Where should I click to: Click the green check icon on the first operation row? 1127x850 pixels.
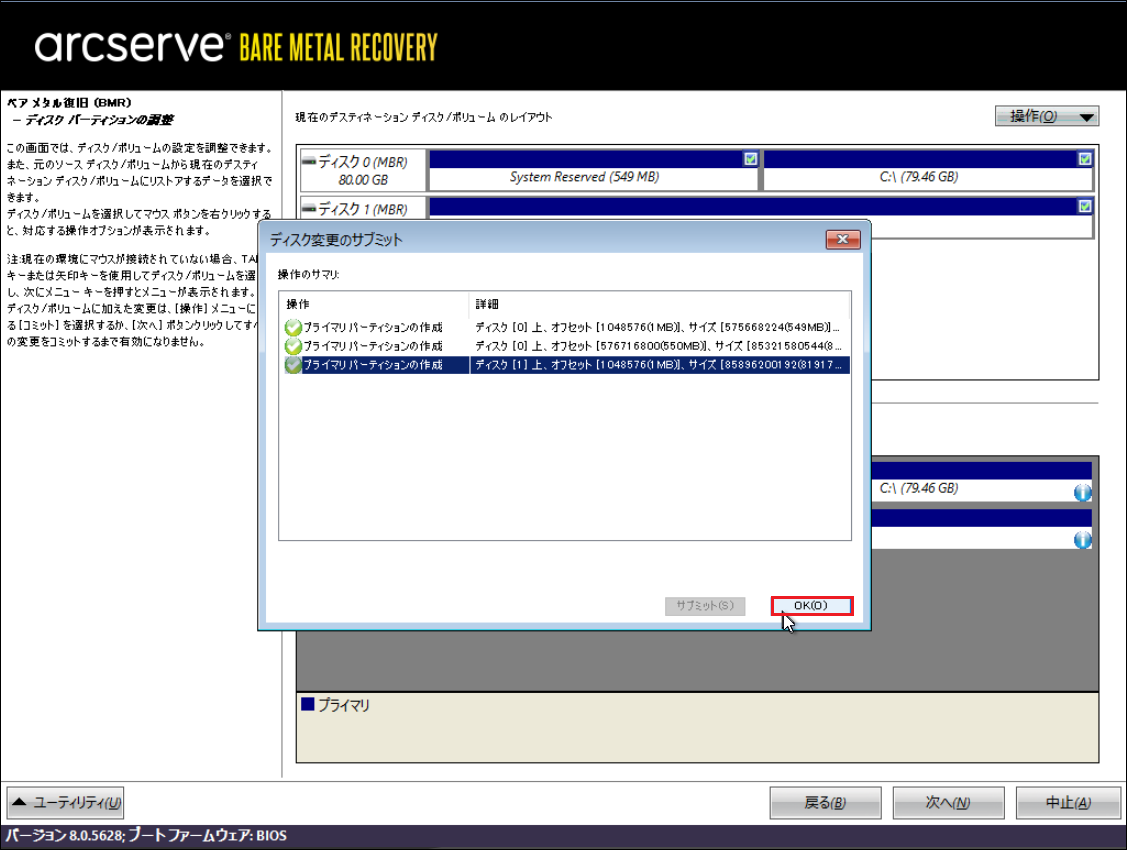tap(293, 328)
